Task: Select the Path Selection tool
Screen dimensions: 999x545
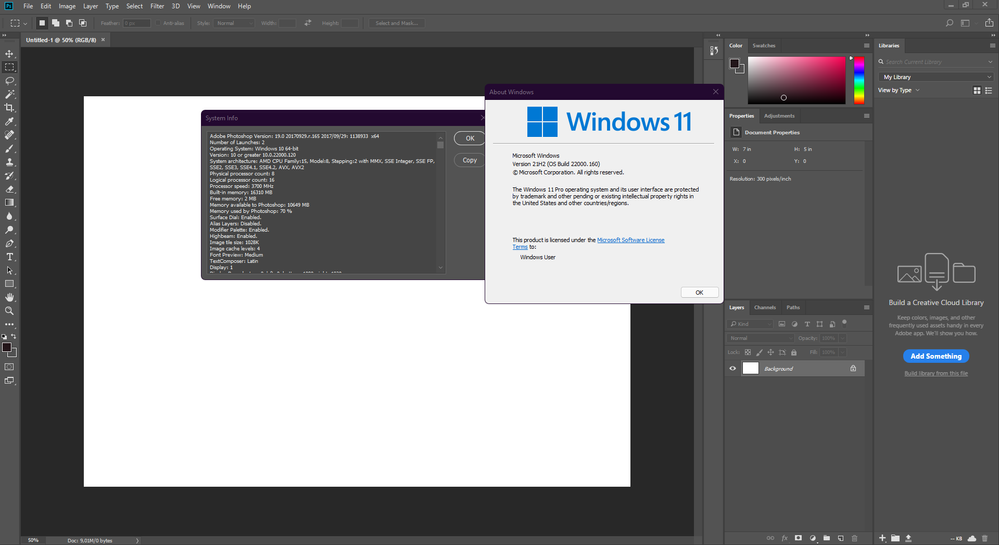Action: 10,270
